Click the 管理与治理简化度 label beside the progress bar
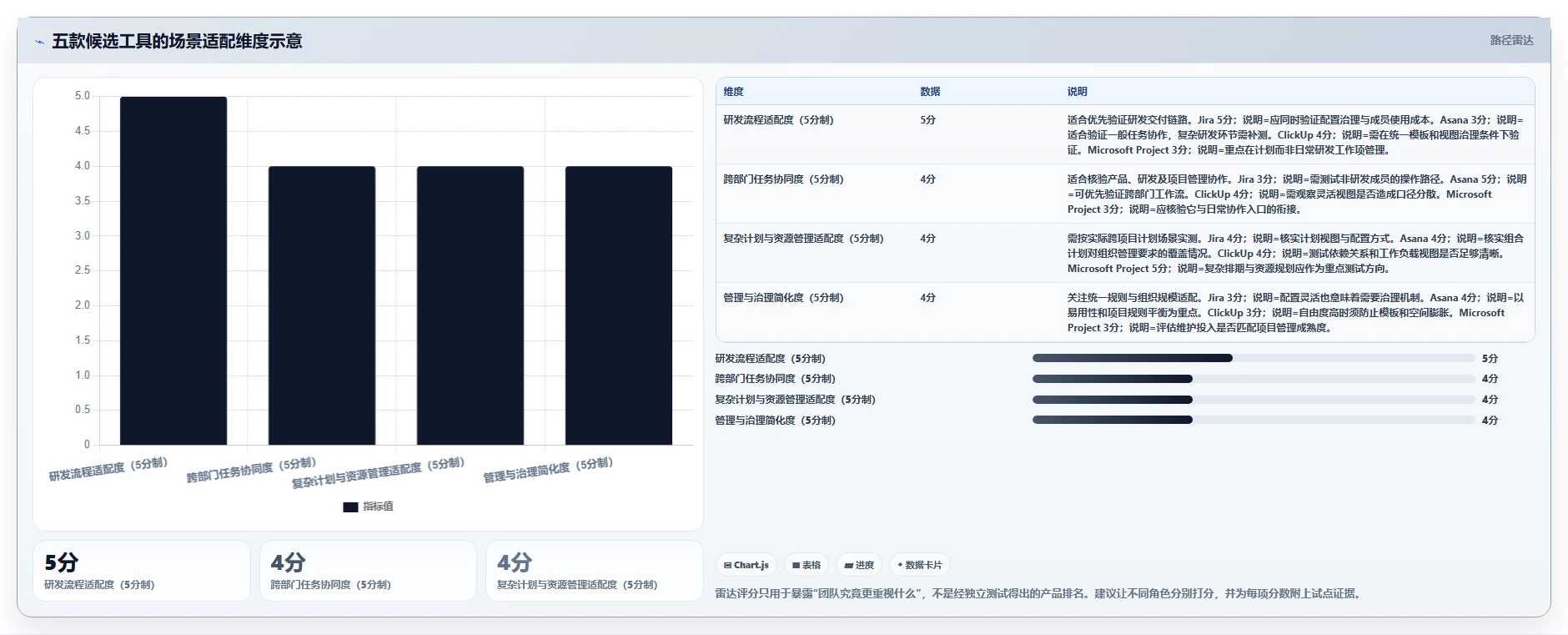Viewport: 1568px width, 635px height. (x=775, y=421)
